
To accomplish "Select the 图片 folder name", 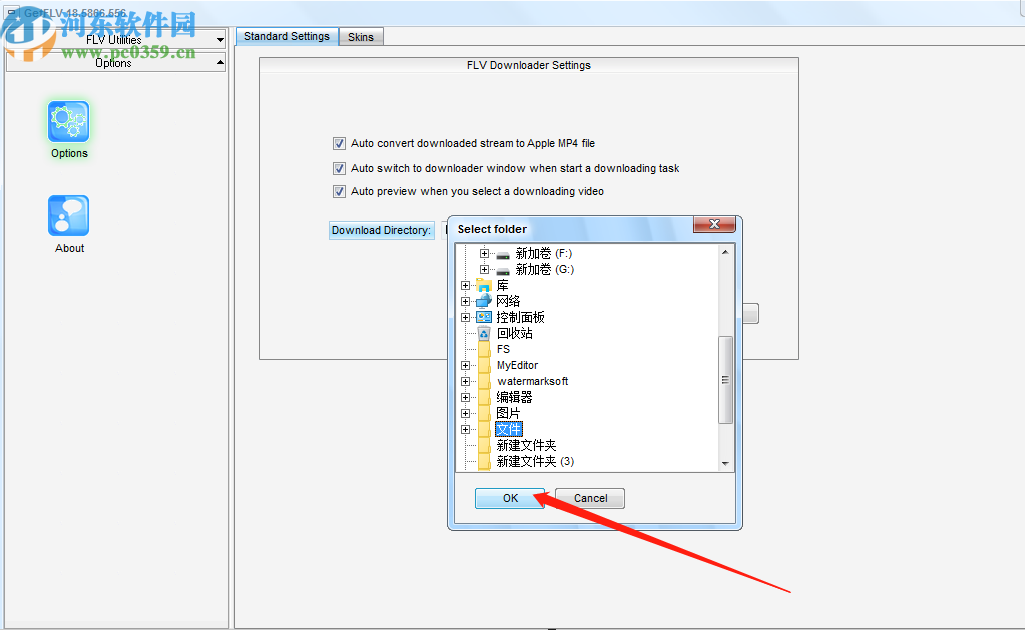I will pyautogui.click(x=508, y=414).
